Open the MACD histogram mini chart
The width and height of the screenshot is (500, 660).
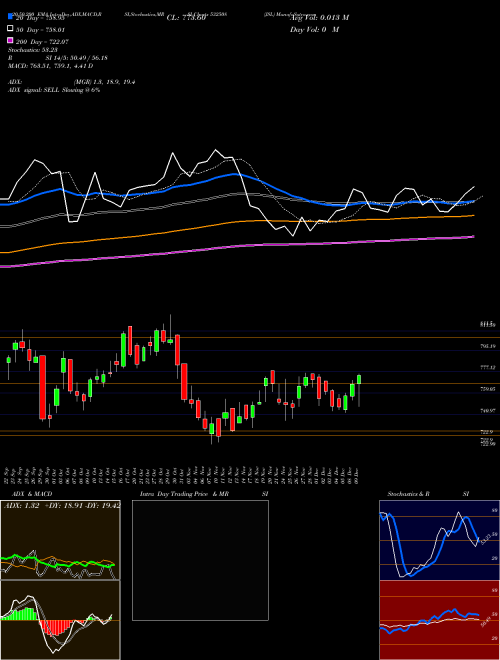(60, 620)
